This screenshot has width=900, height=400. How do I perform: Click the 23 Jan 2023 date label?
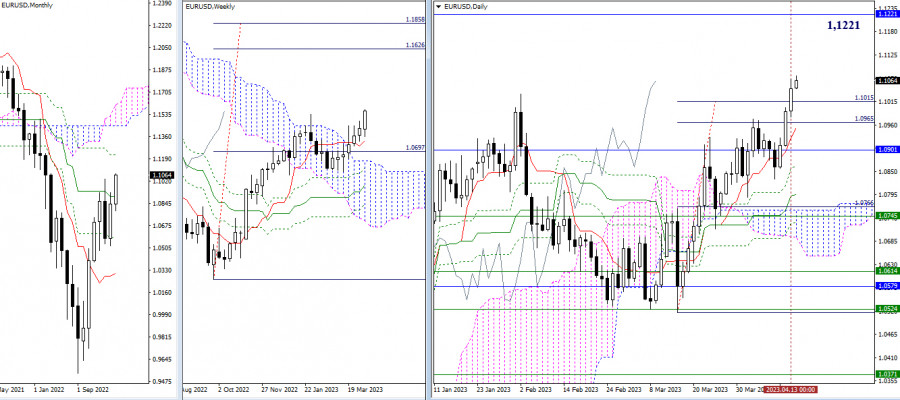click(x=493, y=389)
